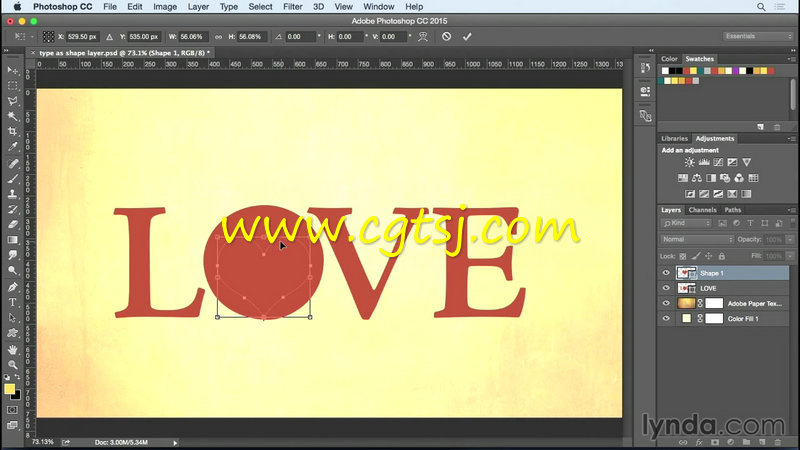Hide the LOVE layer

point(666,288)
